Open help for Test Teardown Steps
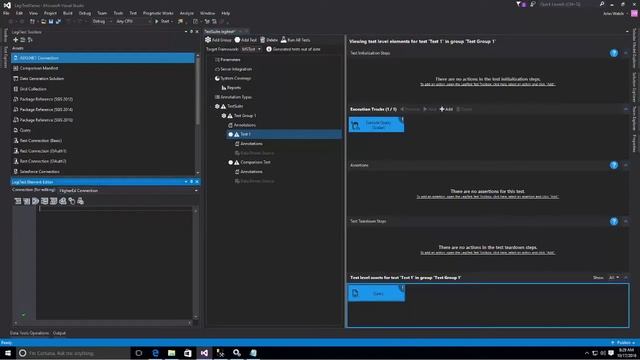The height and width of the screenshot is (360, 640). coord(614,221)
